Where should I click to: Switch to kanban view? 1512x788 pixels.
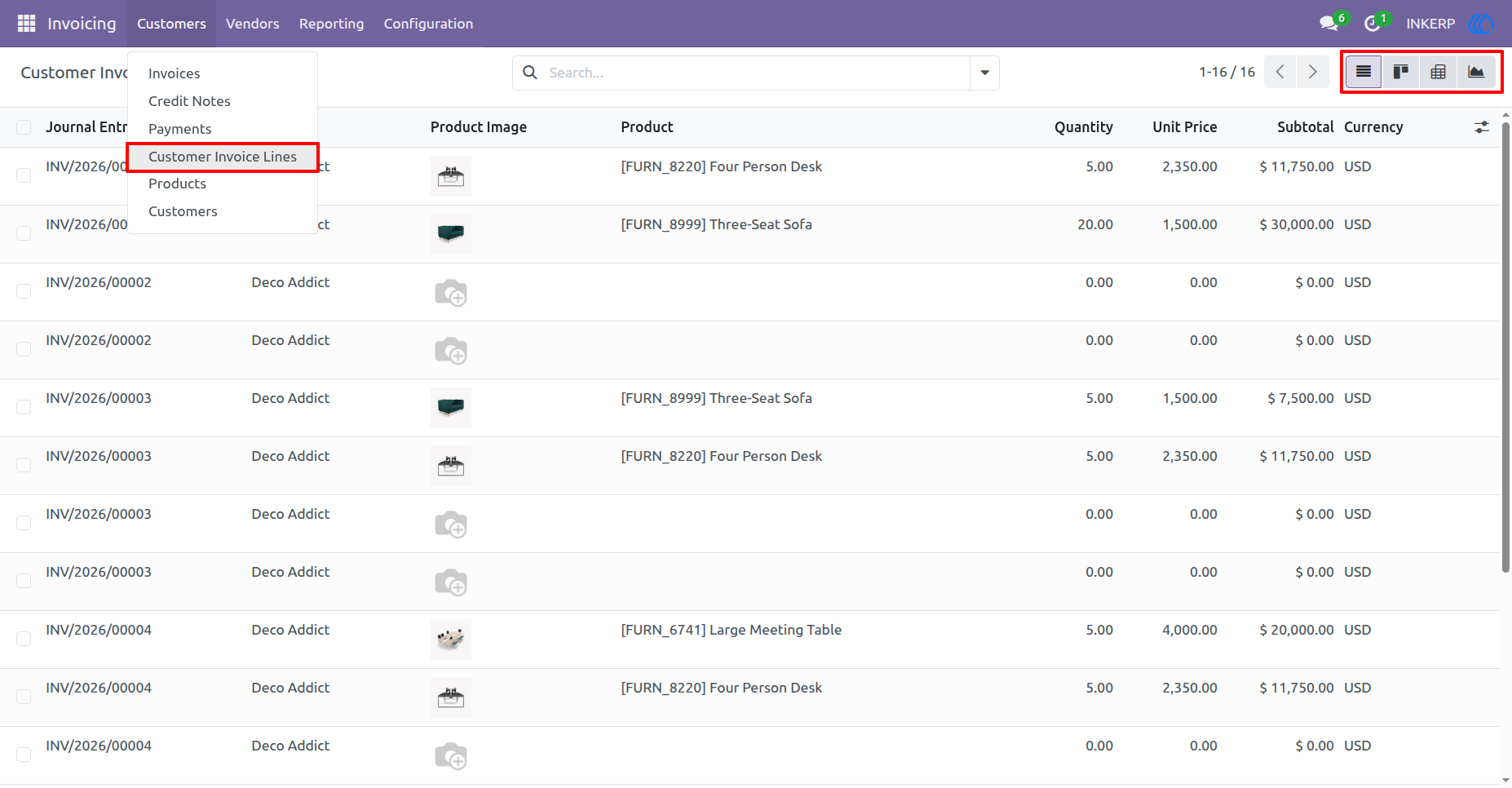1401,72
